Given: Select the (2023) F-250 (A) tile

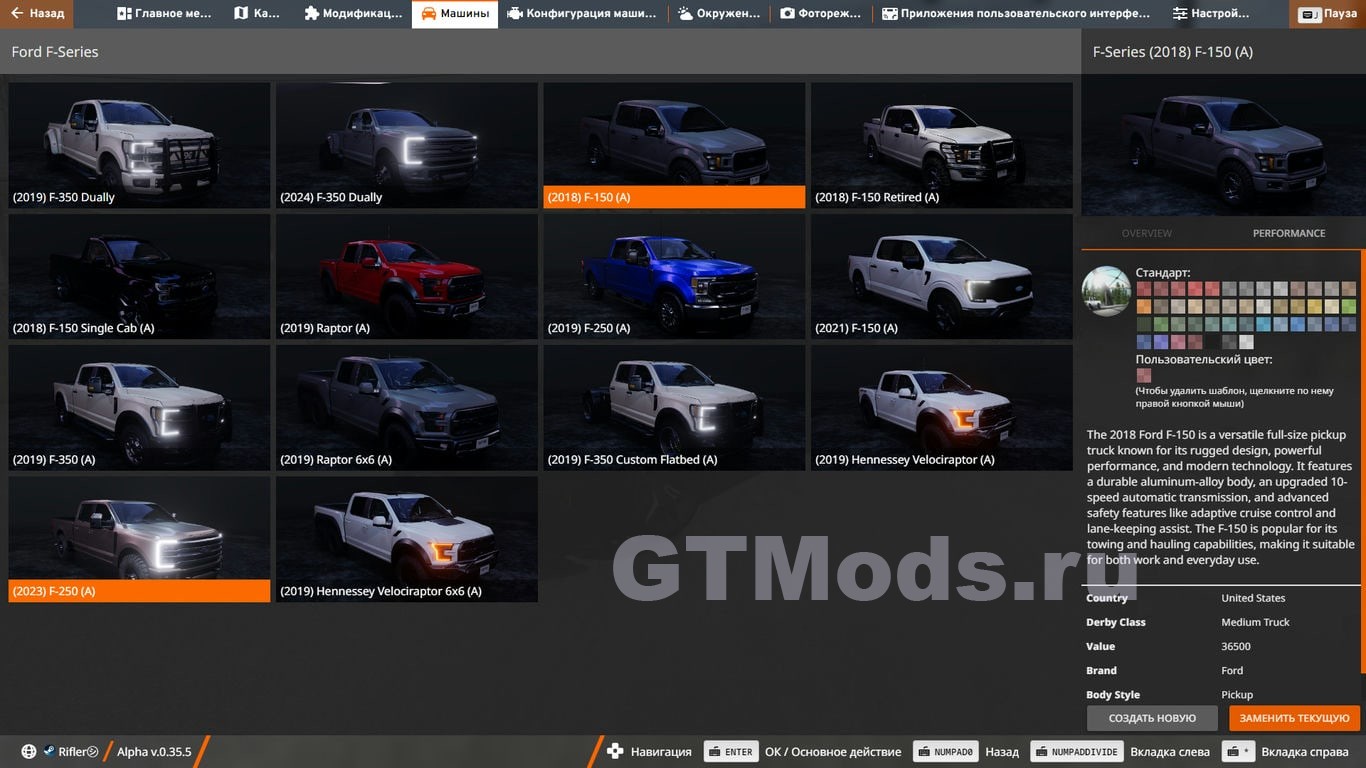Looking at the screenshot, I should pos(139,539).
